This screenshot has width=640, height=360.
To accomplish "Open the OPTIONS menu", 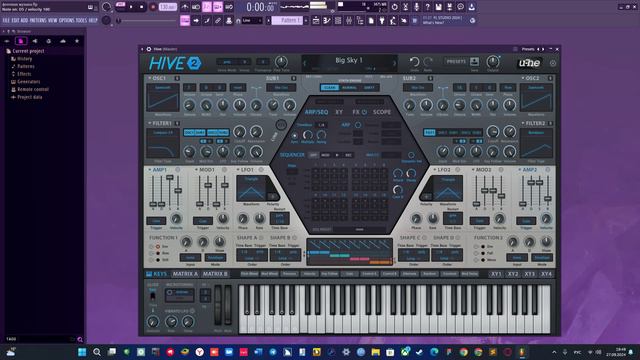I will click(x=67, y=20).
